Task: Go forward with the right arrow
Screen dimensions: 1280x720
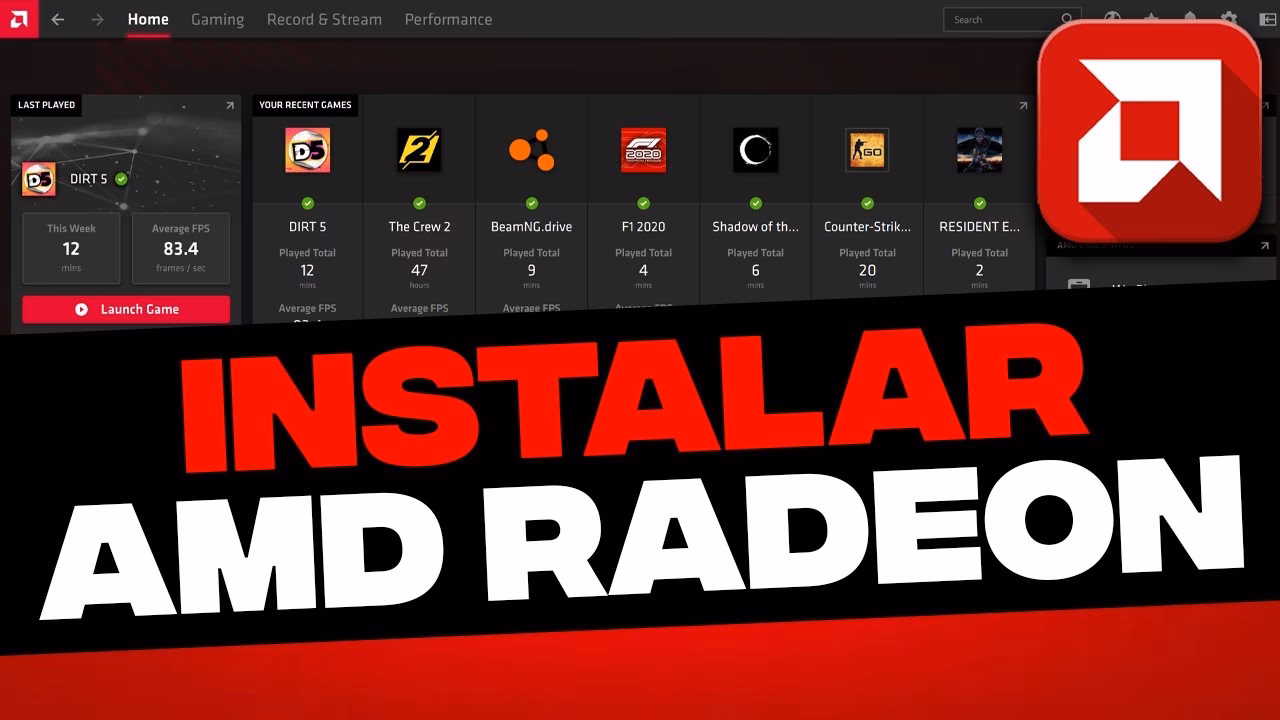Action: click(x=97, y=19)
